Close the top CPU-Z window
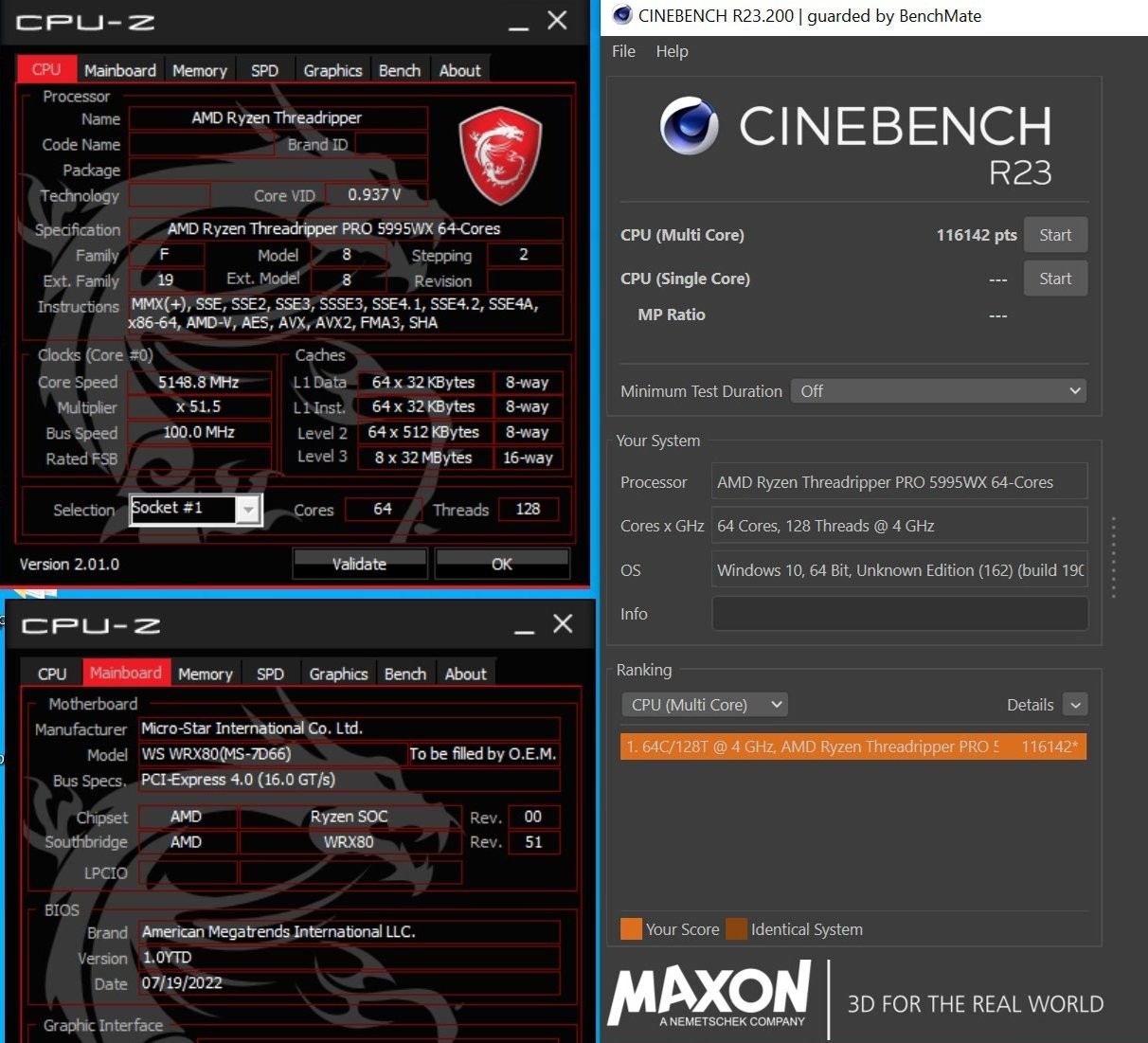 click(x=557, y=20)
